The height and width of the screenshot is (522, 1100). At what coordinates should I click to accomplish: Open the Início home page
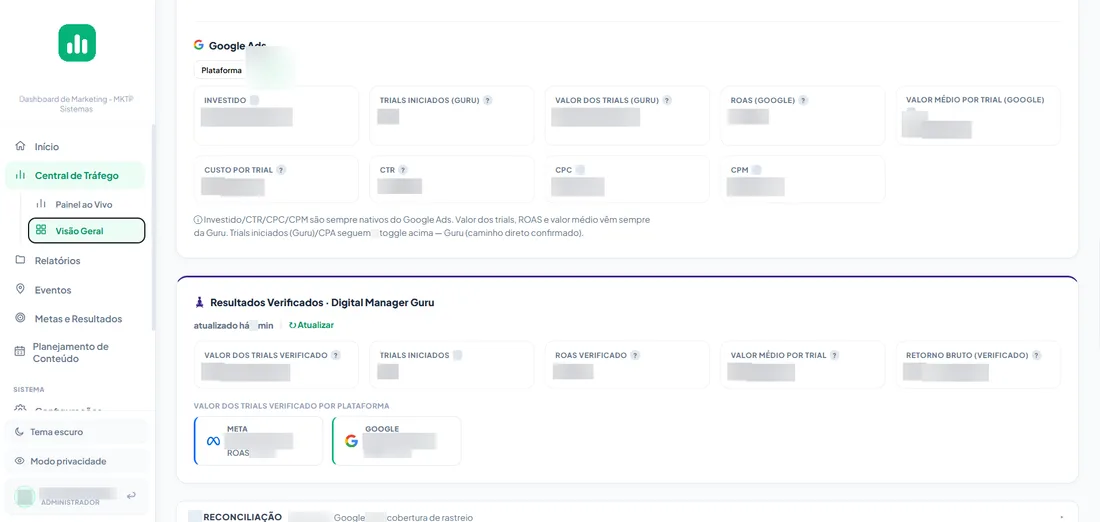click(x=74, y=147)
